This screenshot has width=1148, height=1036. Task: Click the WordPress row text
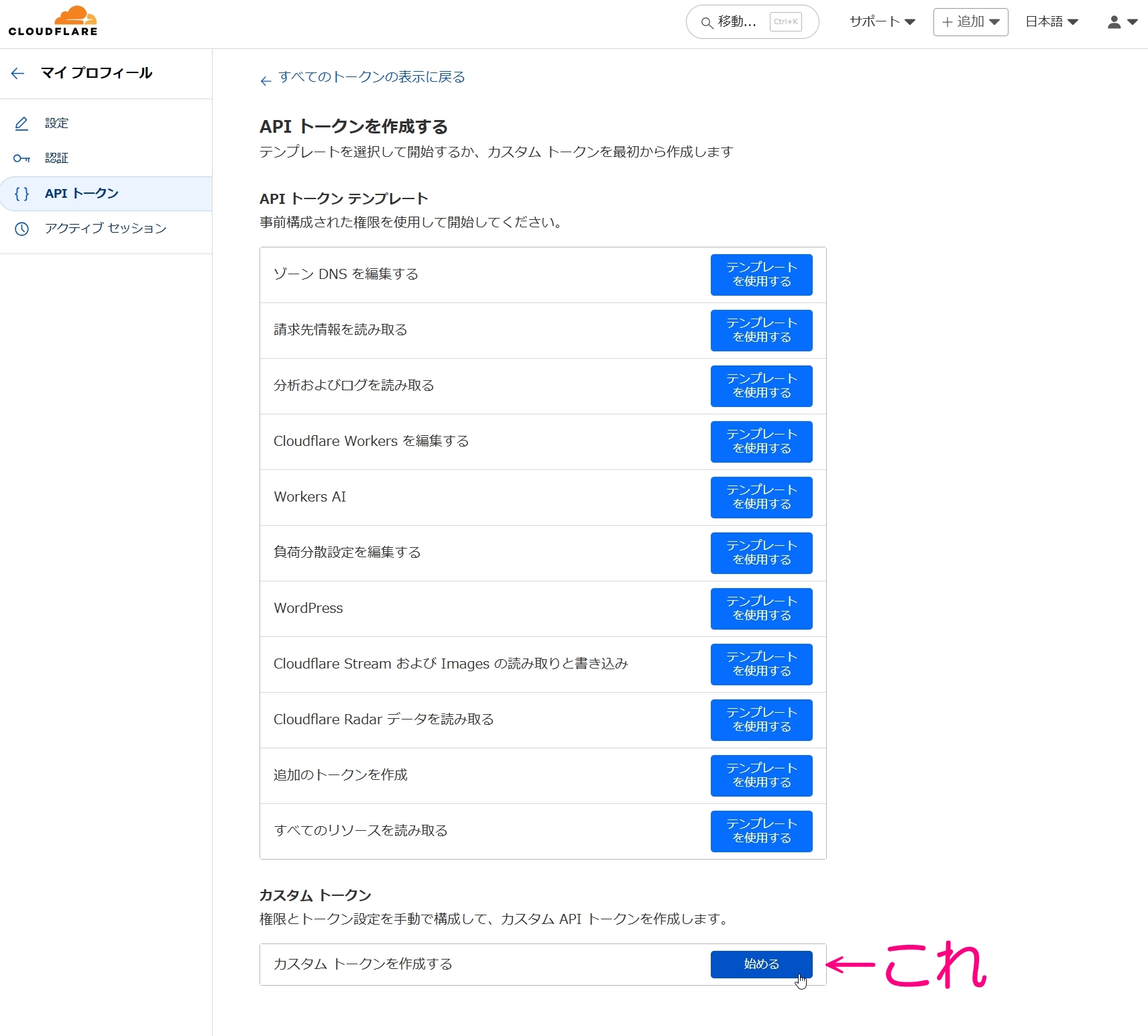click(308, 608)
